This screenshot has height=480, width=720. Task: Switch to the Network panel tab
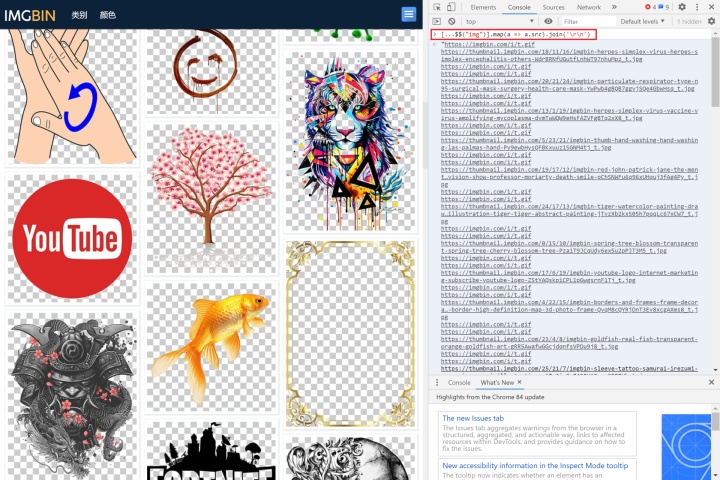coord(589,7)
